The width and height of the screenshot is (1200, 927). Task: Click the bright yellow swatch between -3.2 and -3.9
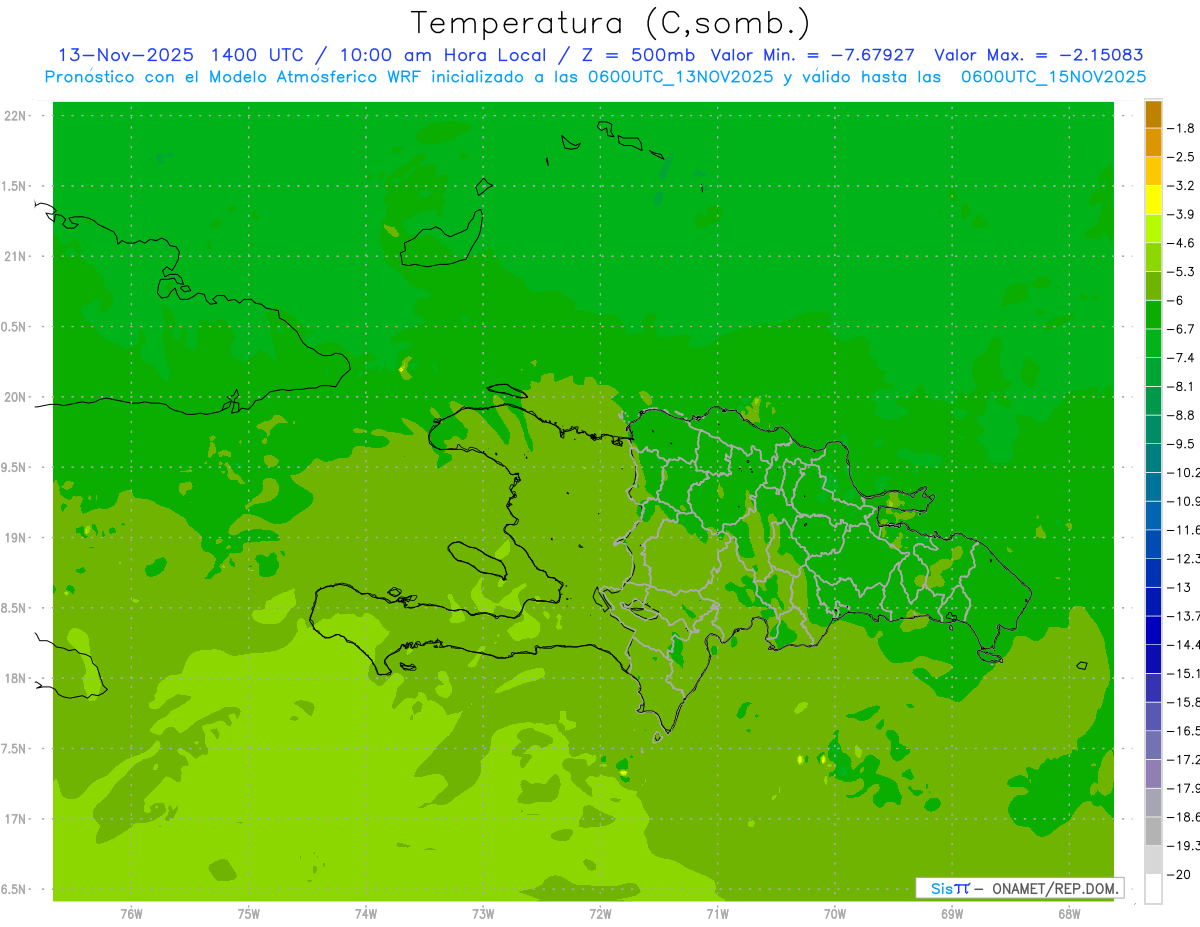click(x=1153, y=200)
